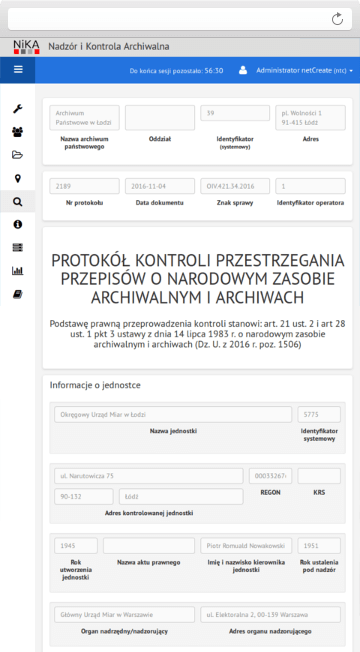The height and width of the screenshot is (652, 360).
Task: Click the PROTOKÓŁ KONTROLI heading
Action: point(197,279)
